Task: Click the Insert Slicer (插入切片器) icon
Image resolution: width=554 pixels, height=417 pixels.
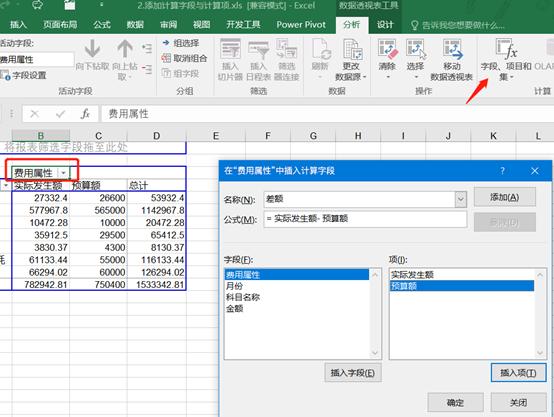Action: (230, 49)
